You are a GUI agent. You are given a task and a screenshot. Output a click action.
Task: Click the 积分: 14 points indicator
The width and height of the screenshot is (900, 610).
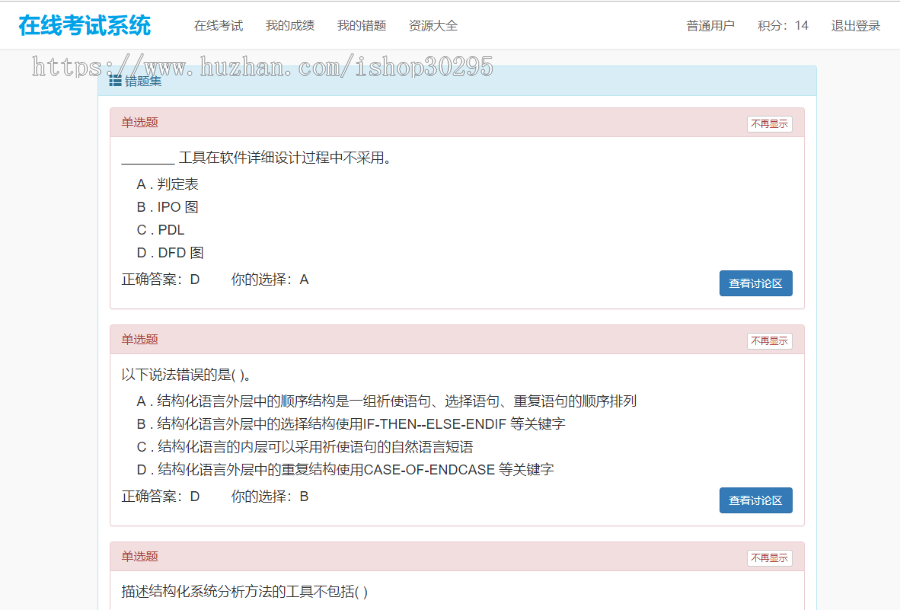(x=783, y=26)
